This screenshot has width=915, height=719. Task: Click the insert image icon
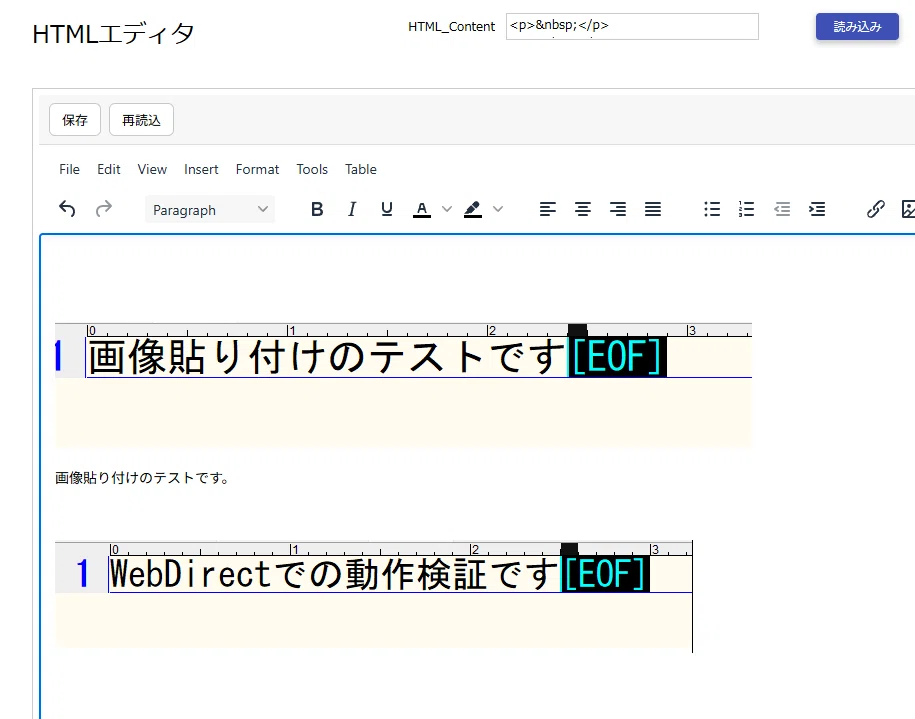(x=908, y=209)
